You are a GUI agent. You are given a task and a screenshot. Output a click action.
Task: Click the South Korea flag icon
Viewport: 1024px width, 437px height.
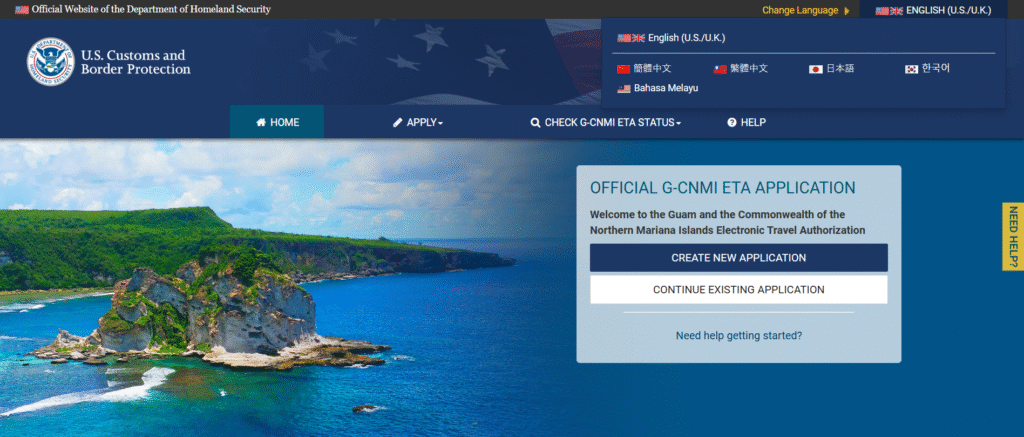(x=912, y=69)
